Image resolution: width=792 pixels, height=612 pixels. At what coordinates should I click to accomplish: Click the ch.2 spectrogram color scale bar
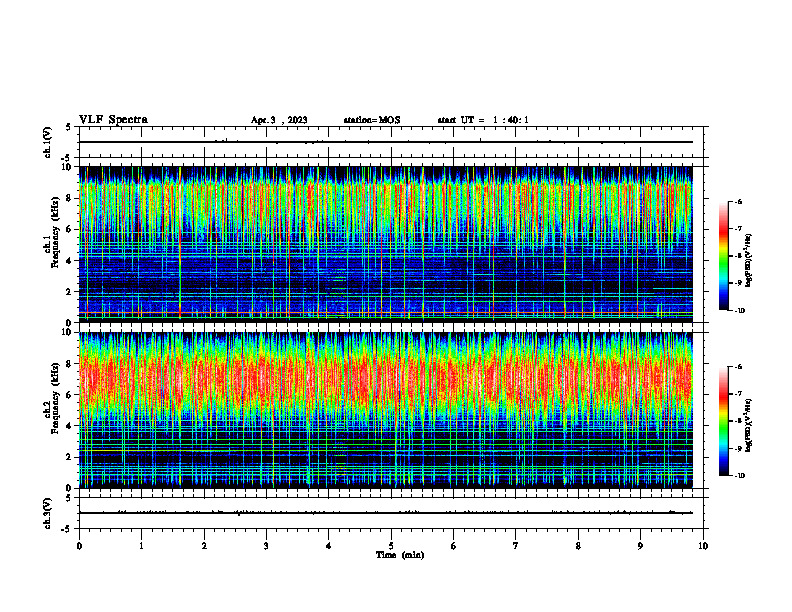(x=723, y=421)
